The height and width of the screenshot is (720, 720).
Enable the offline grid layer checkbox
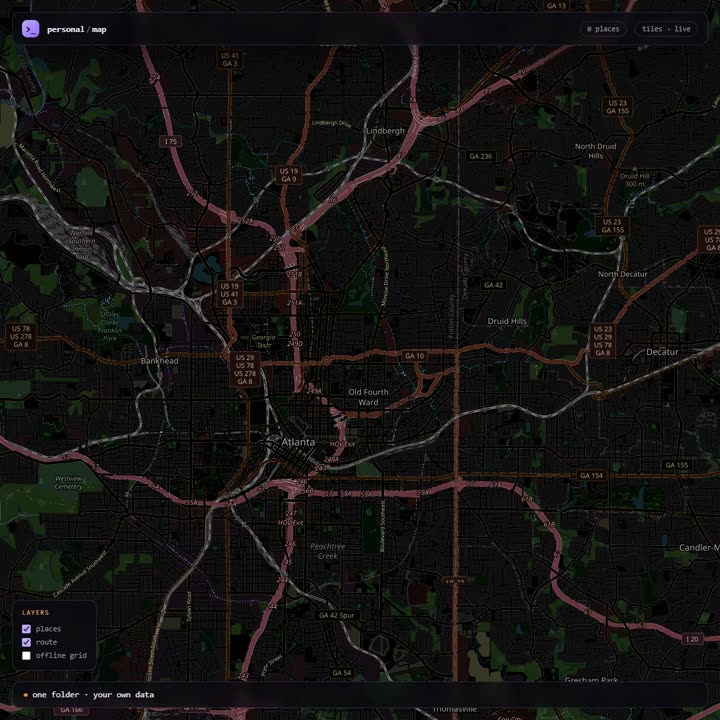tap(26, 655)
